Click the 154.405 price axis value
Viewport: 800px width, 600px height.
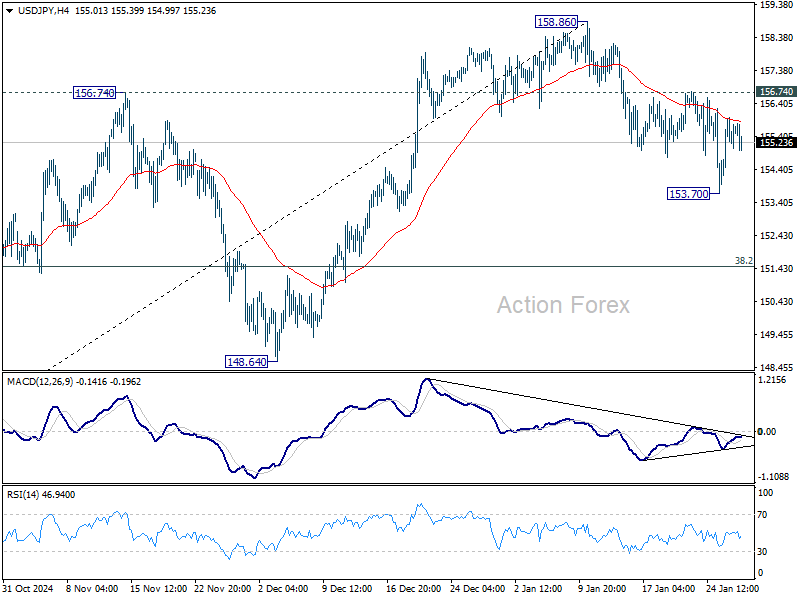tap(777, 170)
